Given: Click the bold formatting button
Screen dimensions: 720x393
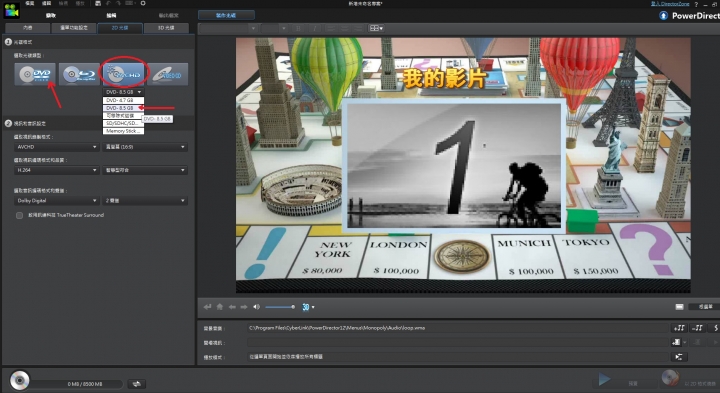Looking at the screenshot, I should (x=298, y=28).
